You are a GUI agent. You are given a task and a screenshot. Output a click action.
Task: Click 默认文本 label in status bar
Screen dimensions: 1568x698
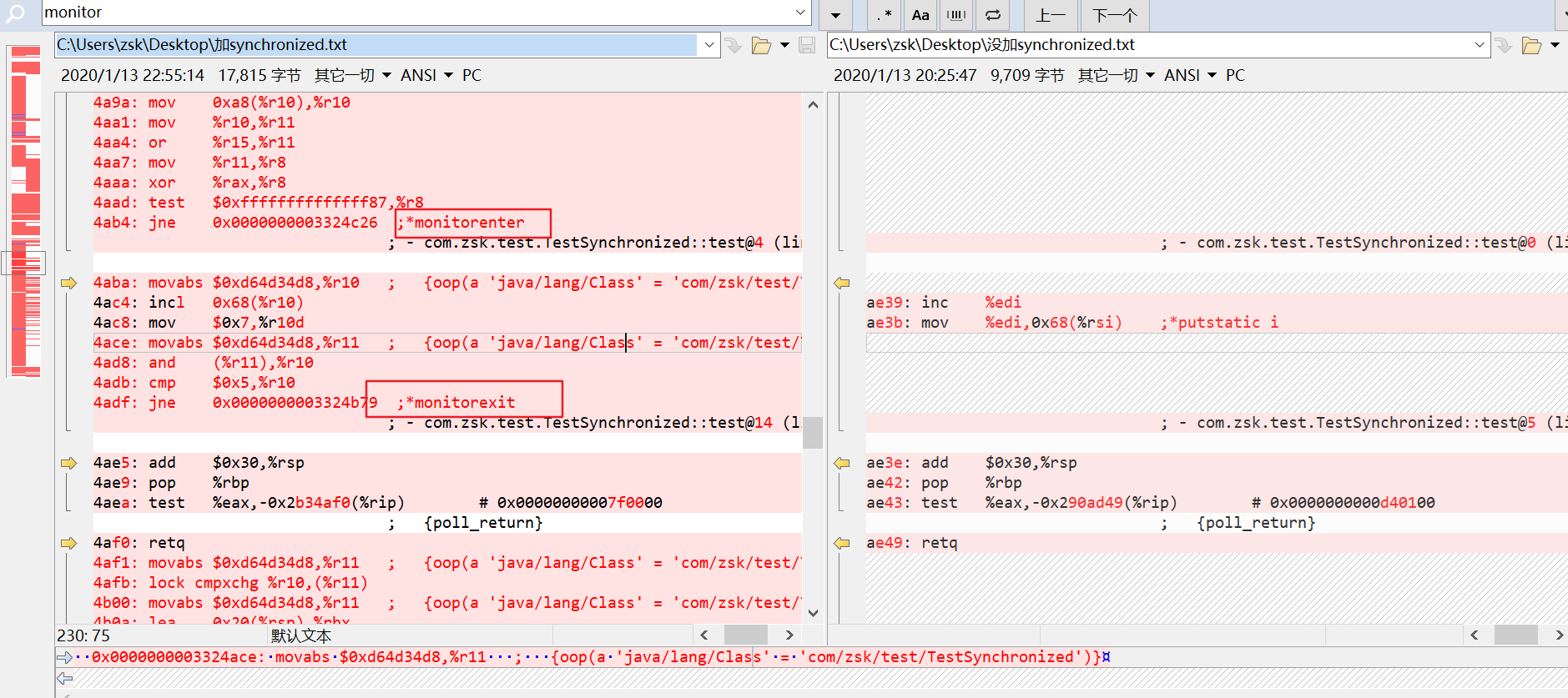301,635
